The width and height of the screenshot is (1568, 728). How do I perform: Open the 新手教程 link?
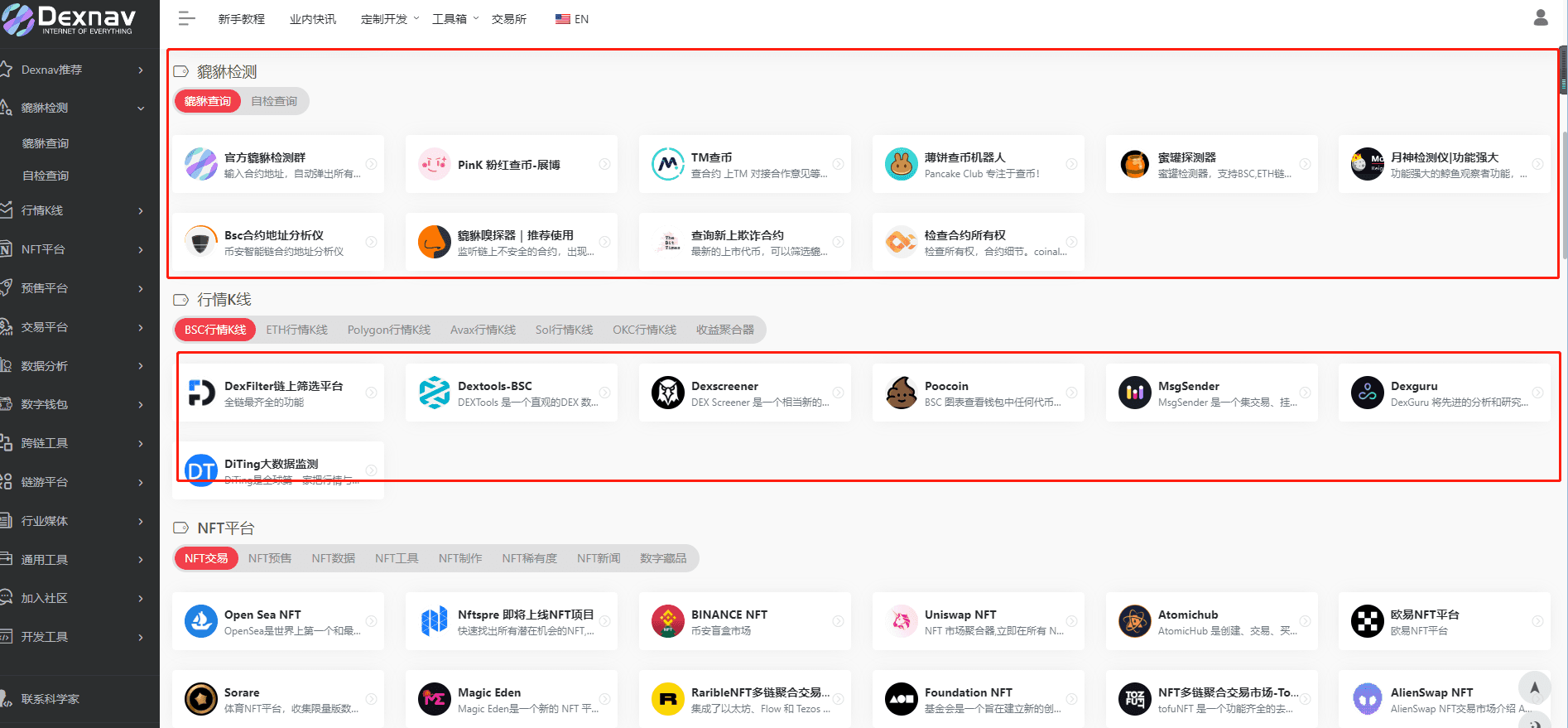(x=242, y=19)
